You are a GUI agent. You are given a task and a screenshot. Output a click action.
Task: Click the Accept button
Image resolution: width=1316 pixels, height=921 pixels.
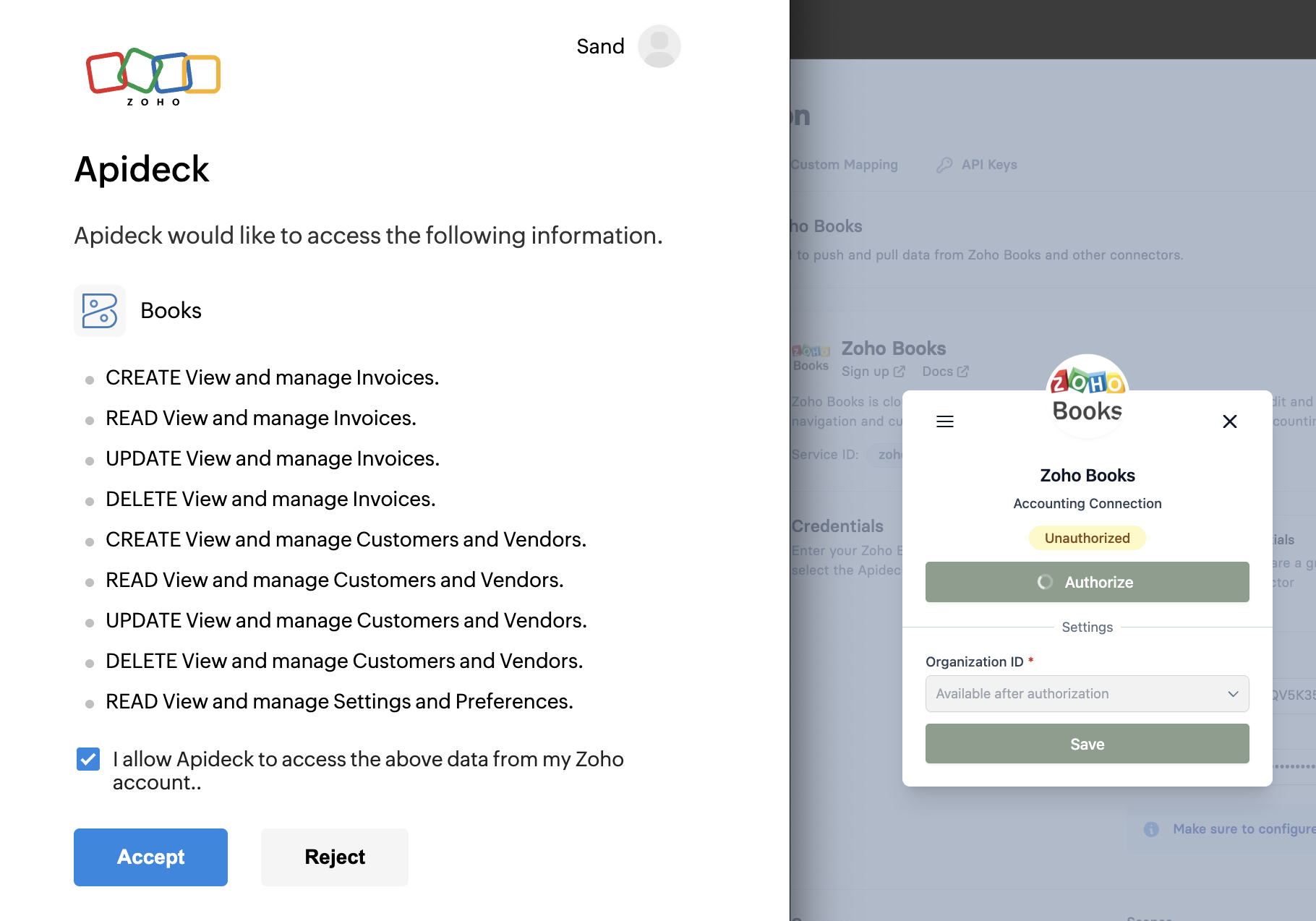pos(150,857)
